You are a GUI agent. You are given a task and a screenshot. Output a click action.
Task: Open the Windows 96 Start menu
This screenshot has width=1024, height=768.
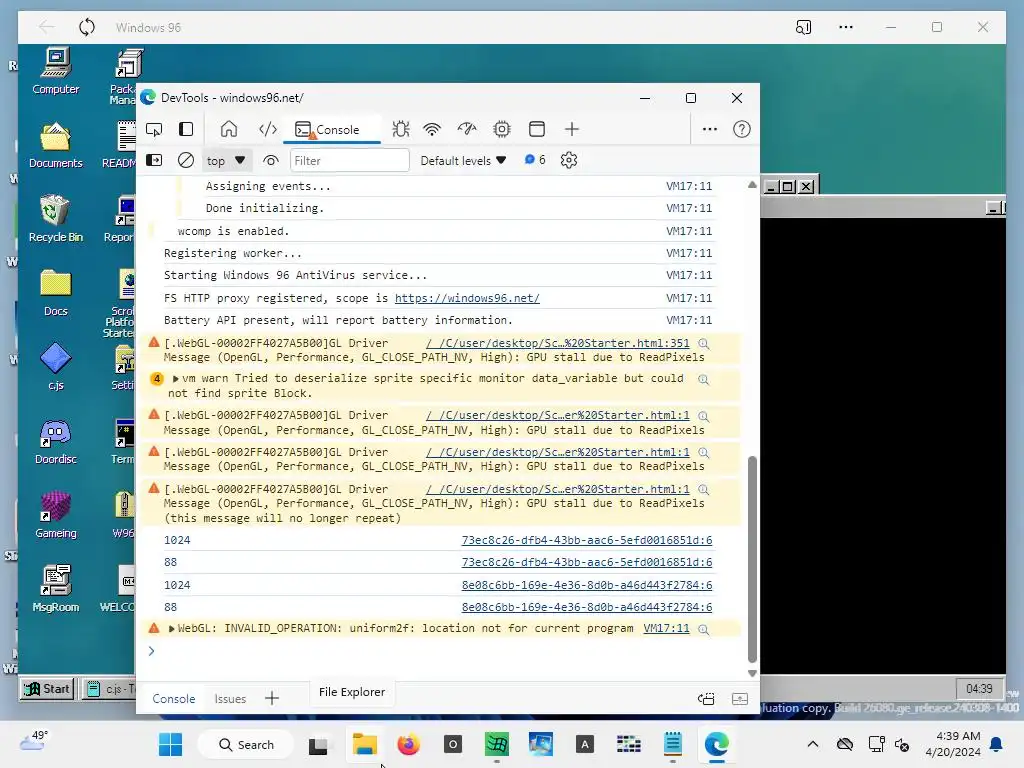47,689
